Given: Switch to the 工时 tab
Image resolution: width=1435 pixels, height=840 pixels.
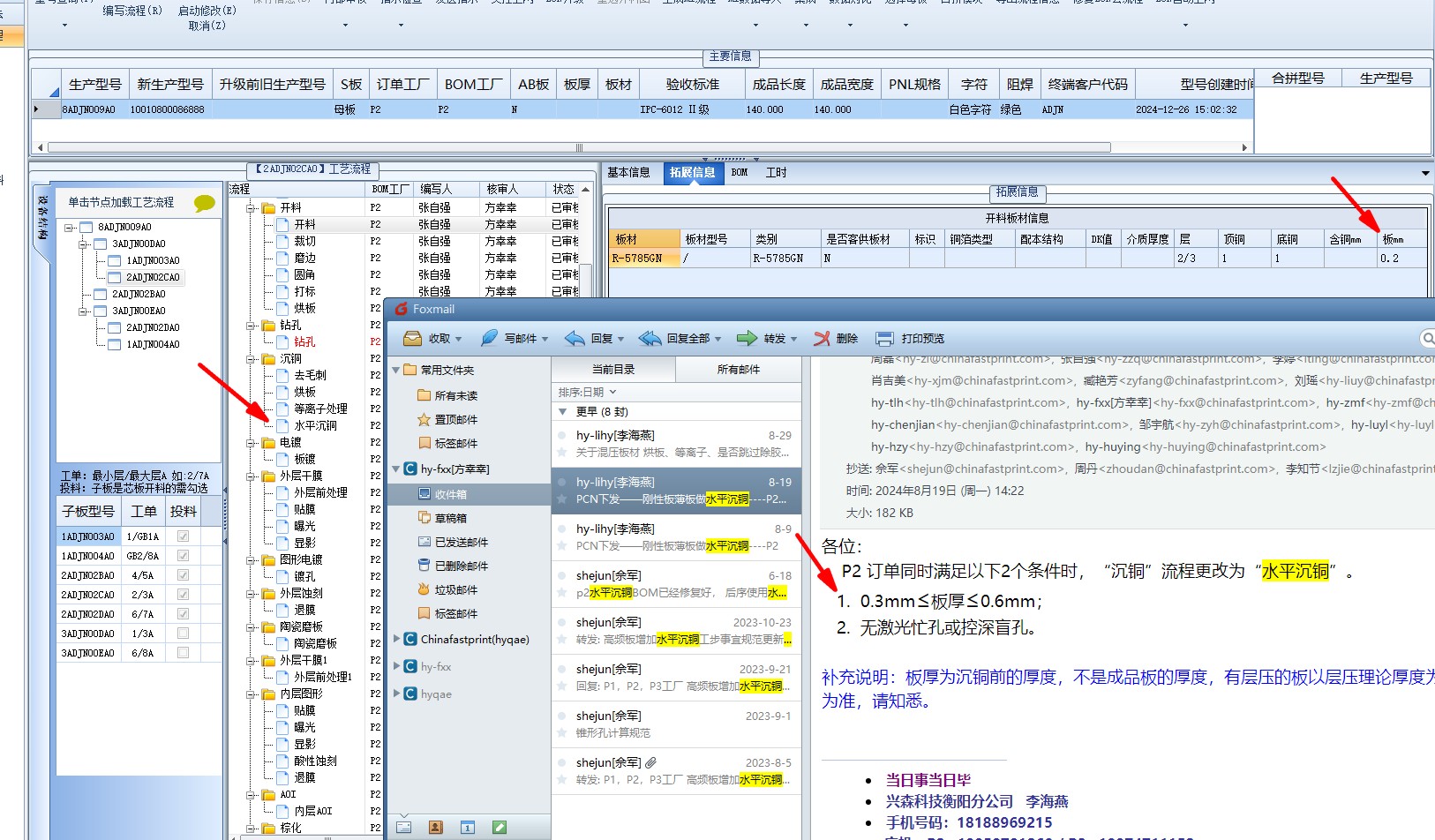Looking at the screenshot, I should pyautogui.click(x=776, y=173).
